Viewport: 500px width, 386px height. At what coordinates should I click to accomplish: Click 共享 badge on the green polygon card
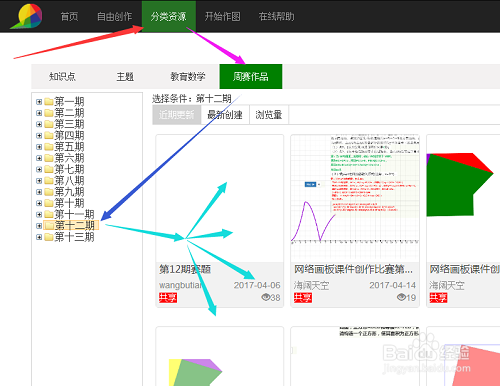click(x=438, y=298)
